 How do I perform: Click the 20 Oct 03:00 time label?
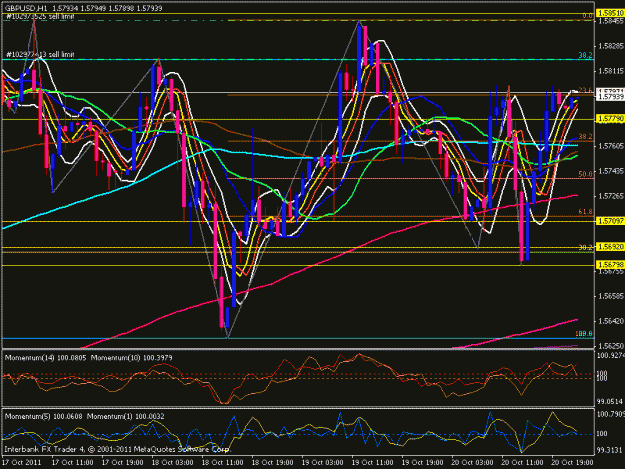pos(472,462)
